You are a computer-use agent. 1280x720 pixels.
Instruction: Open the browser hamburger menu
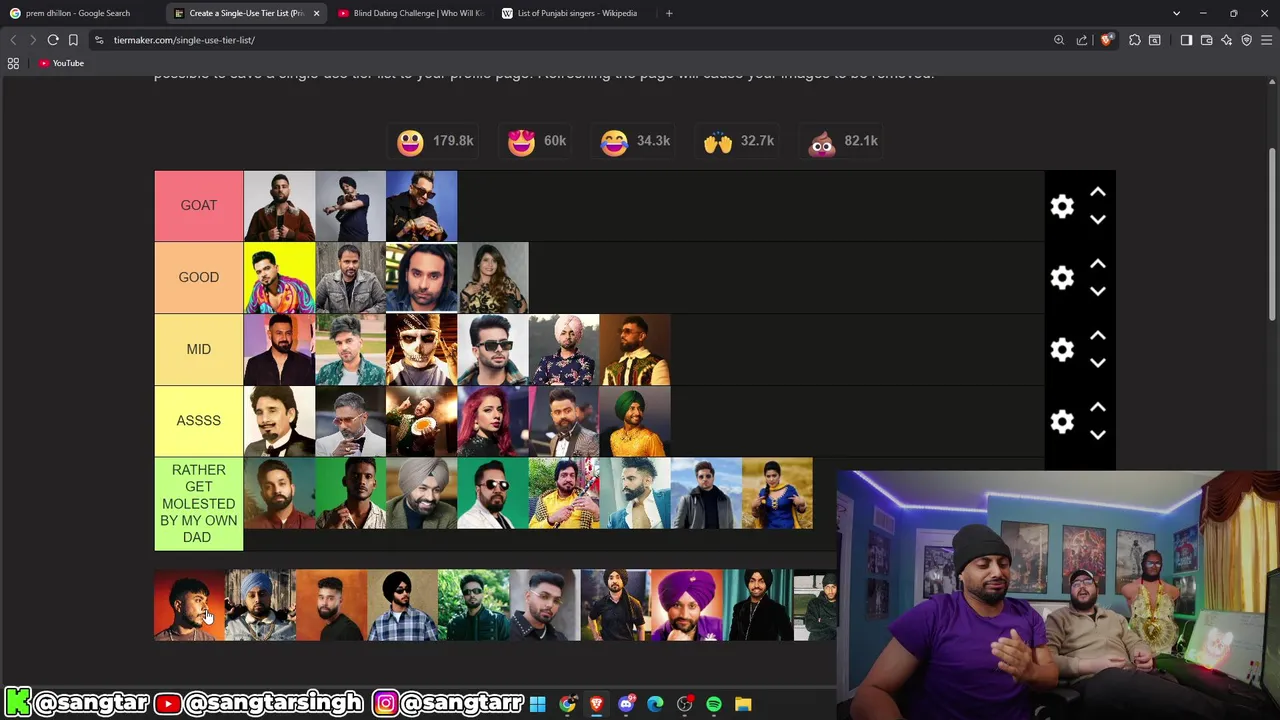point(1267,40)
